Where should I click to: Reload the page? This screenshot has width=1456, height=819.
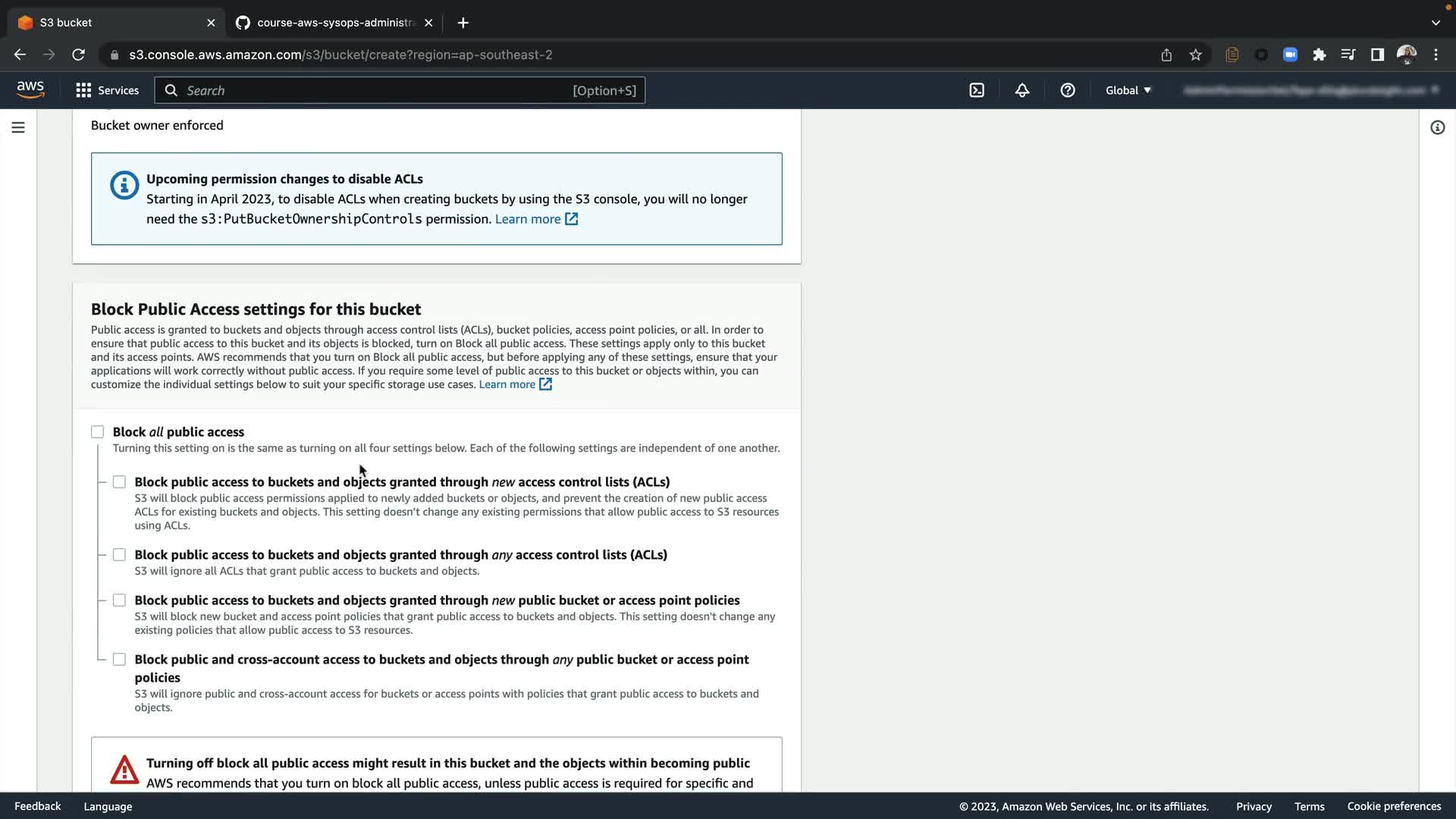tap(78, 55)
